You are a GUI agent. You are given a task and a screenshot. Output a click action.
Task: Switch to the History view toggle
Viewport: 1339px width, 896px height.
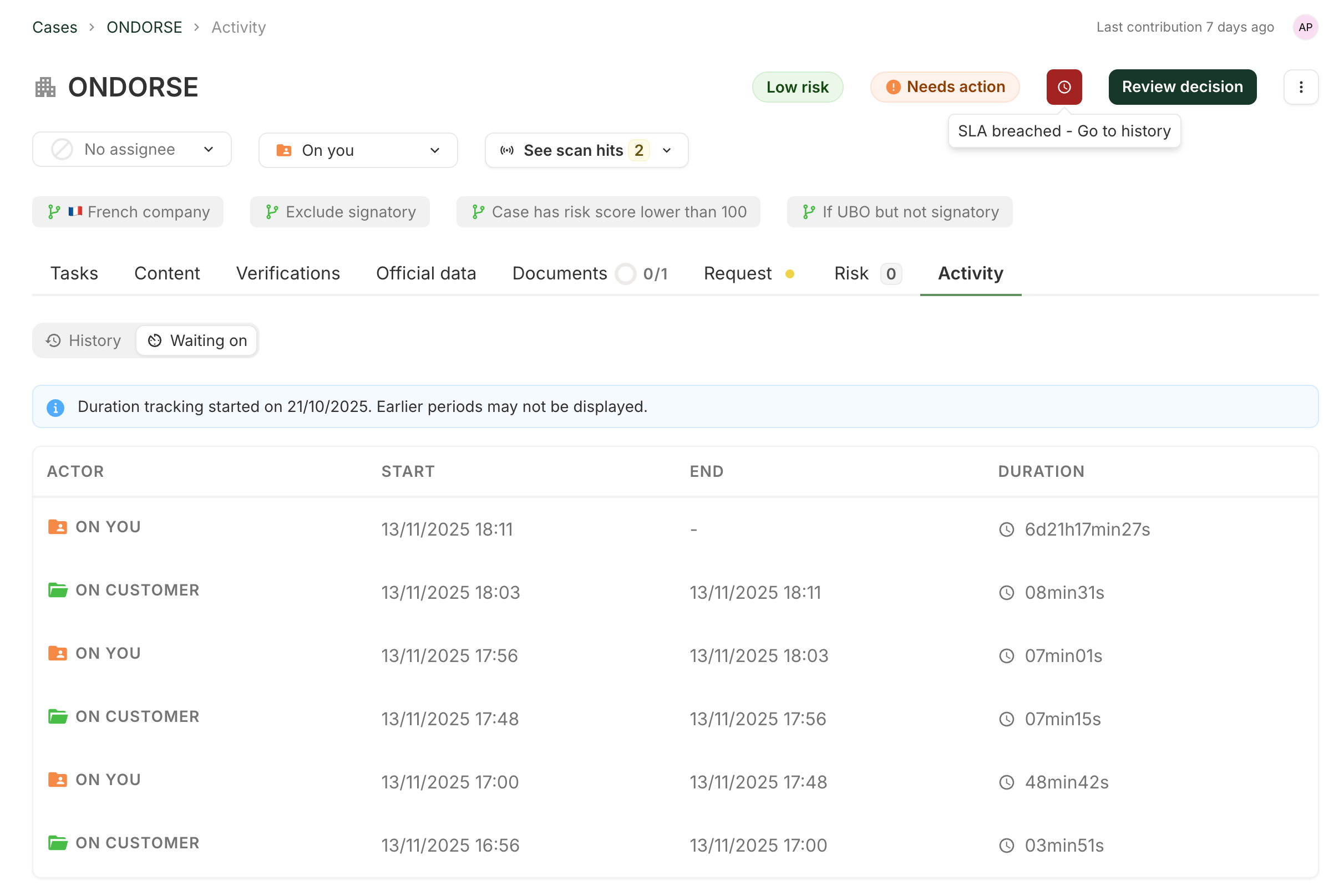(84, 340)
